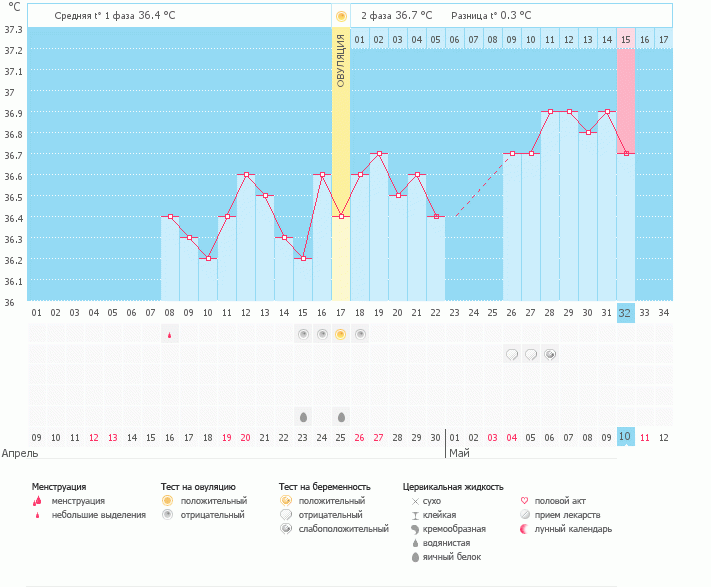Click the positive ovulation test legend icon
This screenshot has width=711, height=587.
click(x=167, y=501)
